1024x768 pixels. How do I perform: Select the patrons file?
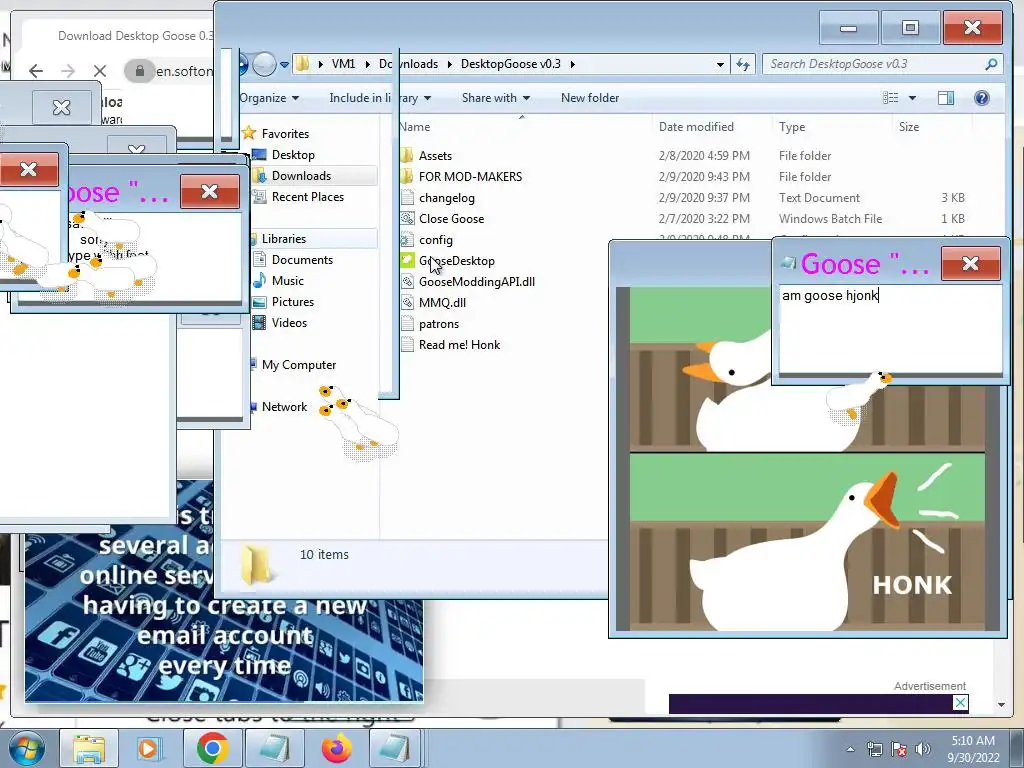(439, 324)
